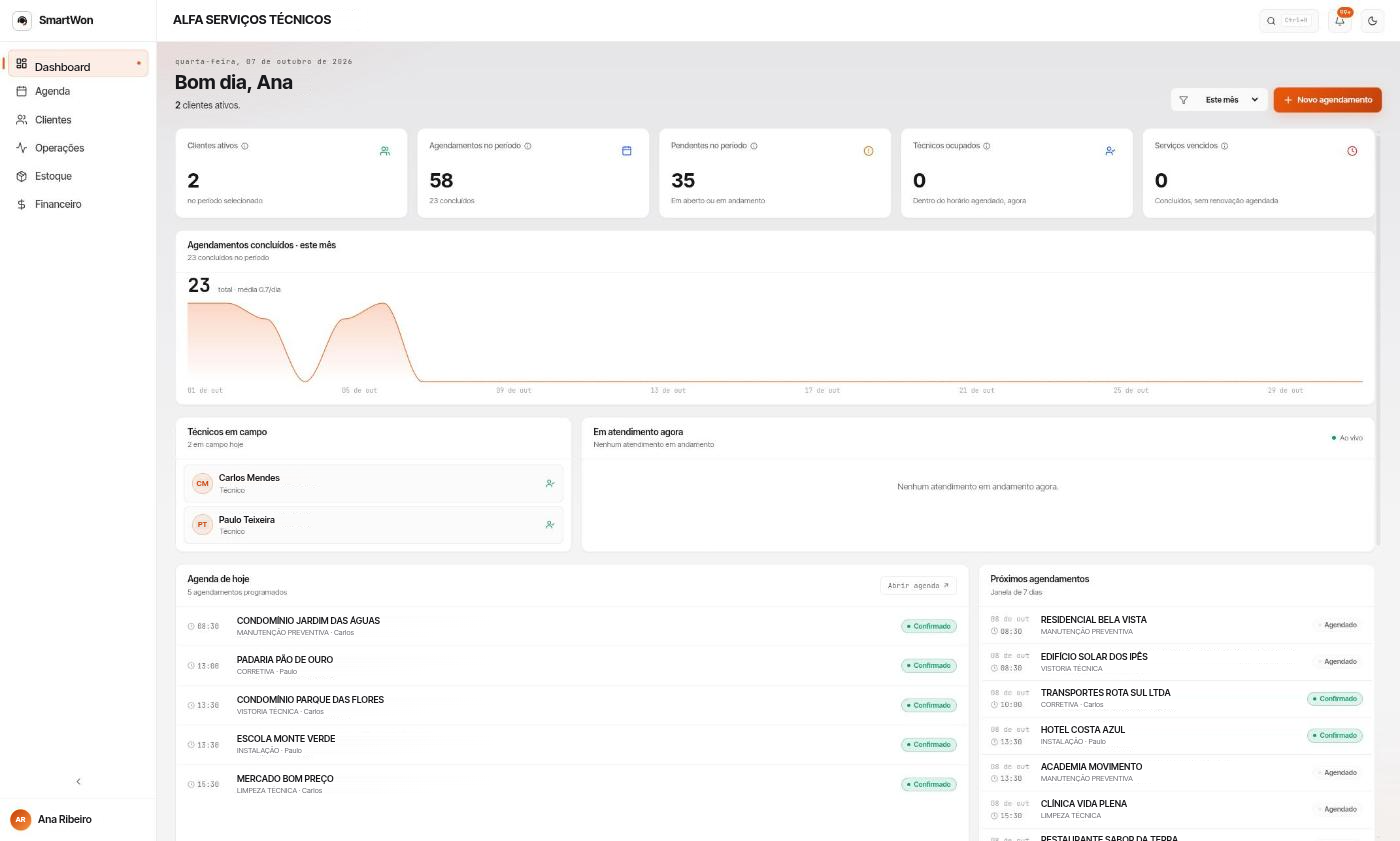
Task: Click info icon beside 'Serviços vencidos'
Action: [1224, 146]
